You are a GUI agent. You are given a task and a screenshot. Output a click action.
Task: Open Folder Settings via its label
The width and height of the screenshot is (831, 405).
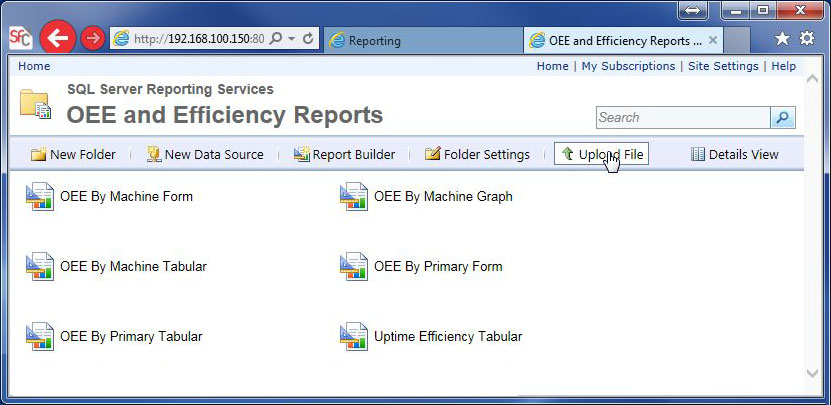click(x=487, y=155)
